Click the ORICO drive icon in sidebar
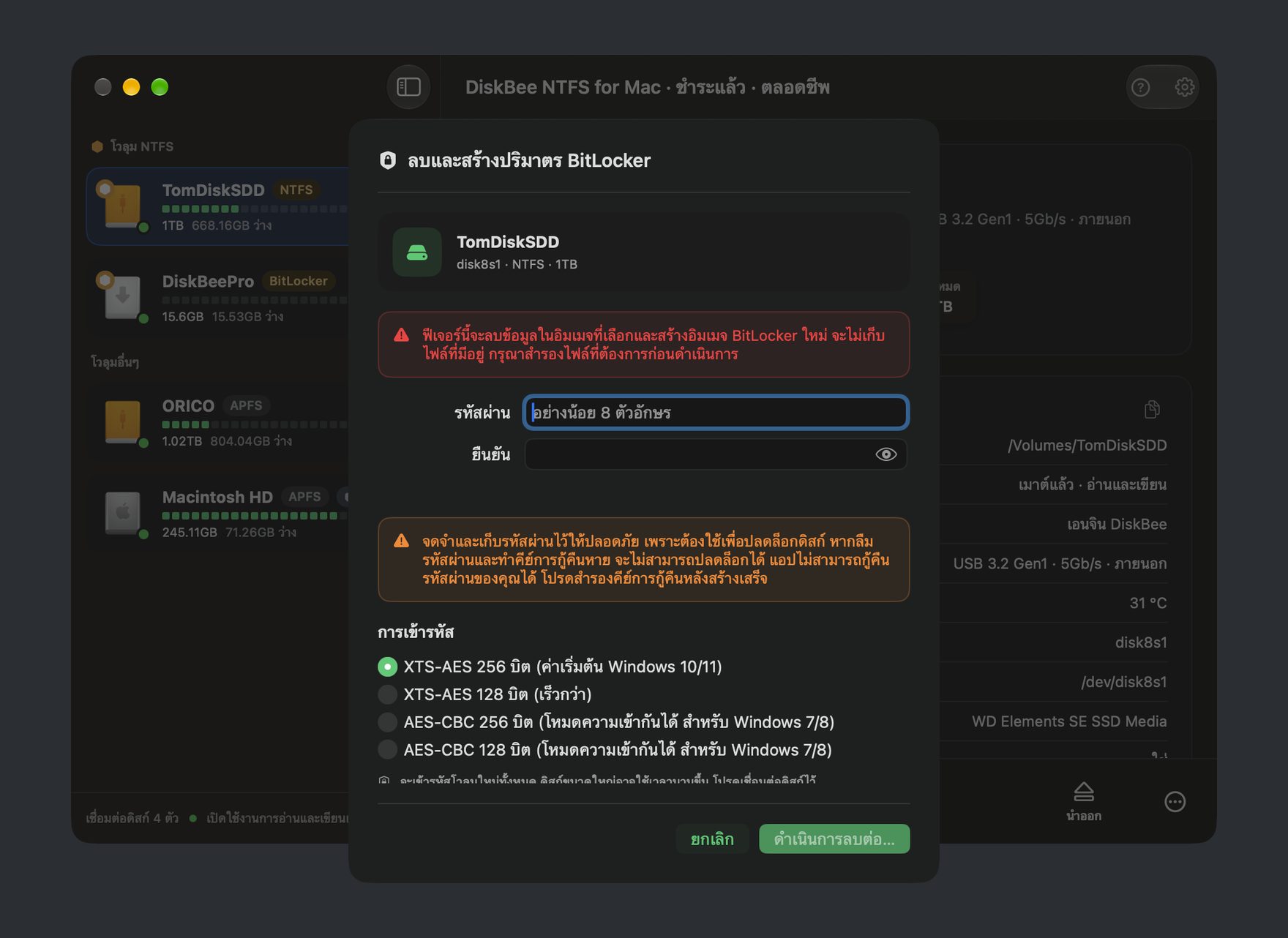 122,421
